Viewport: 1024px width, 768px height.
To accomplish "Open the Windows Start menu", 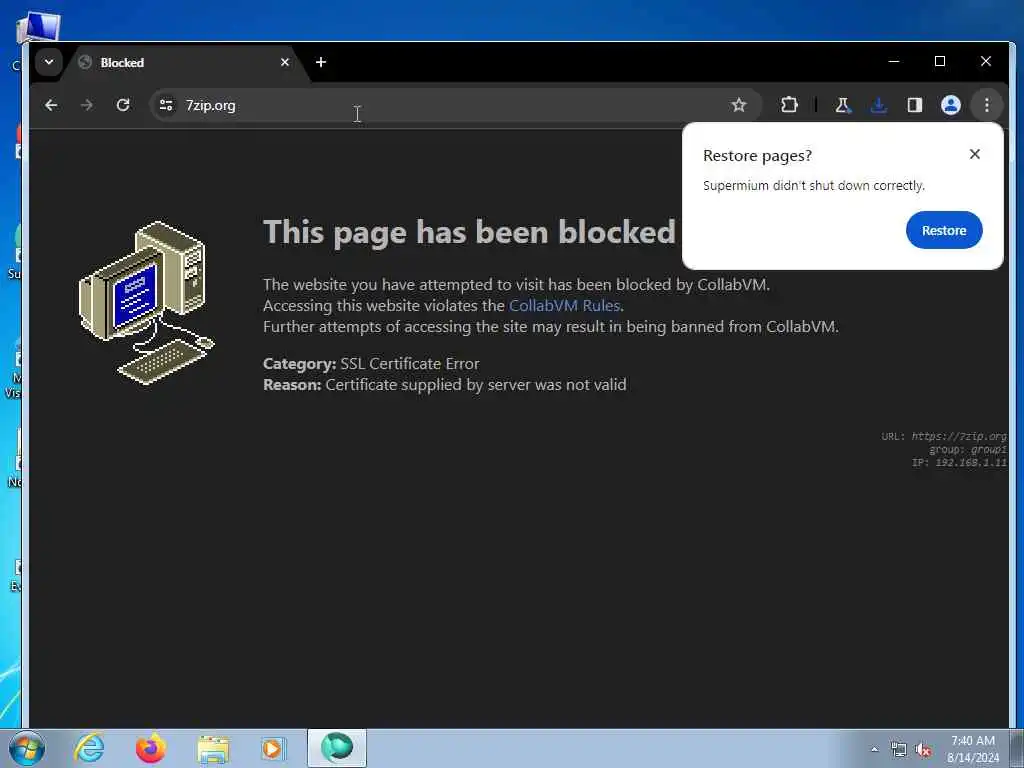I will pos(26,748).
